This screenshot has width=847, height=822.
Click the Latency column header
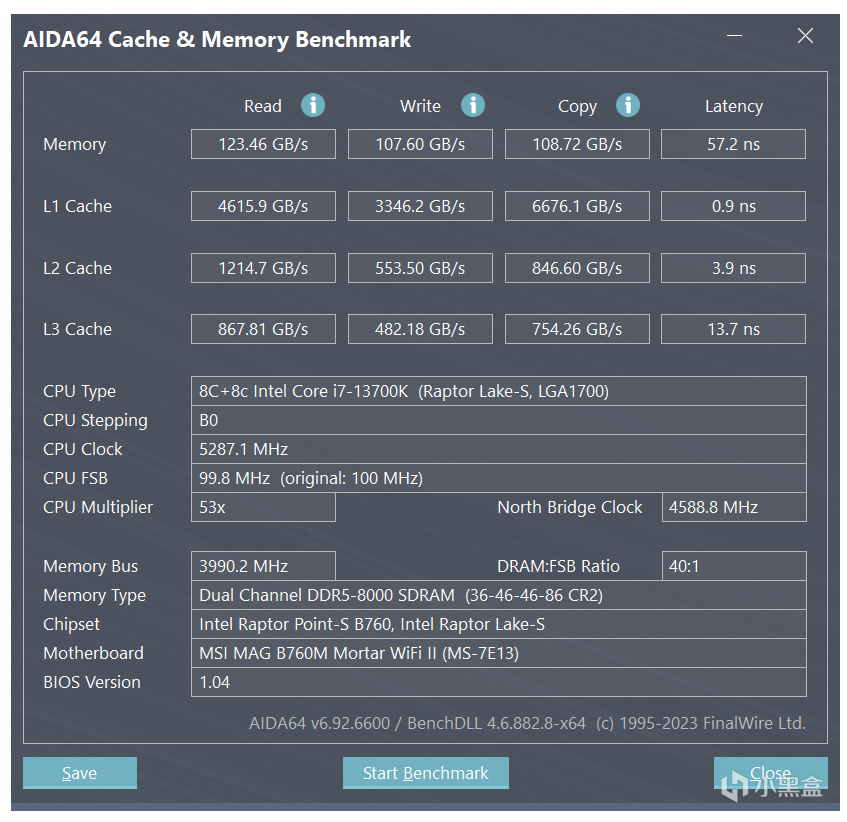734,106
